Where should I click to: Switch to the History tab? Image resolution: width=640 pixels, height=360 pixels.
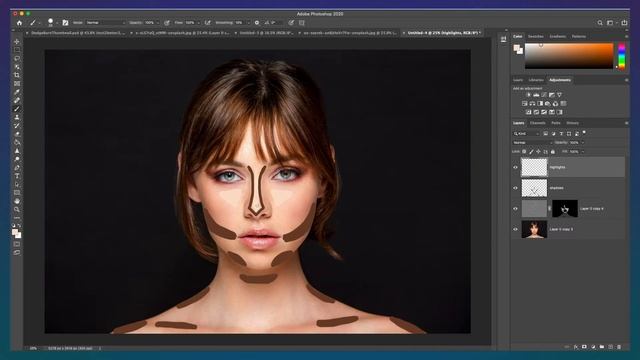pos(573,123)
